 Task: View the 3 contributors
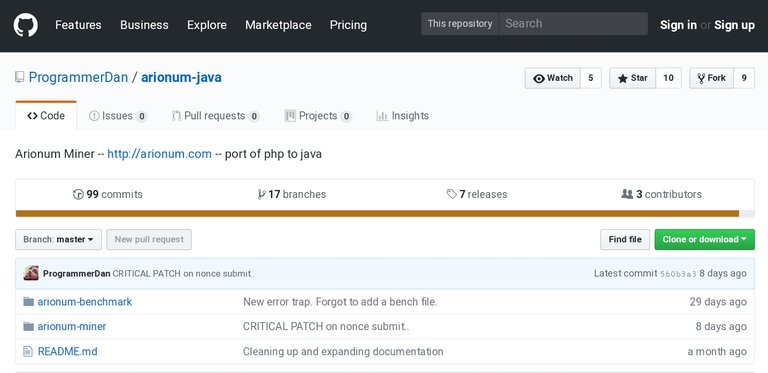tap(661, 194)
